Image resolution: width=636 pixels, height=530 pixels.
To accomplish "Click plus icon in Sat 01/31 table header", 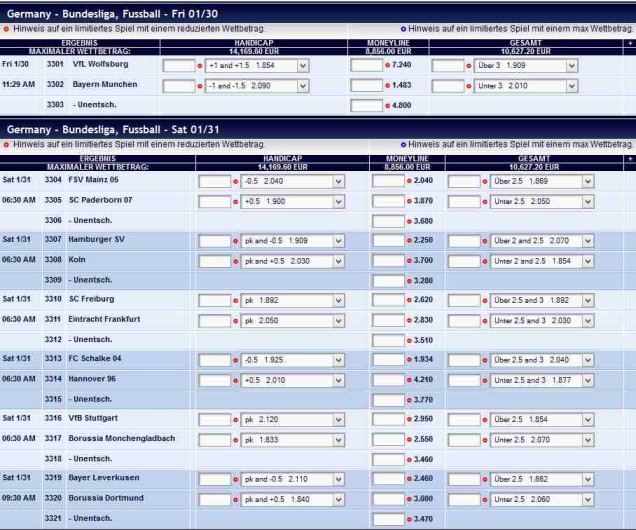I will point(630,159).
